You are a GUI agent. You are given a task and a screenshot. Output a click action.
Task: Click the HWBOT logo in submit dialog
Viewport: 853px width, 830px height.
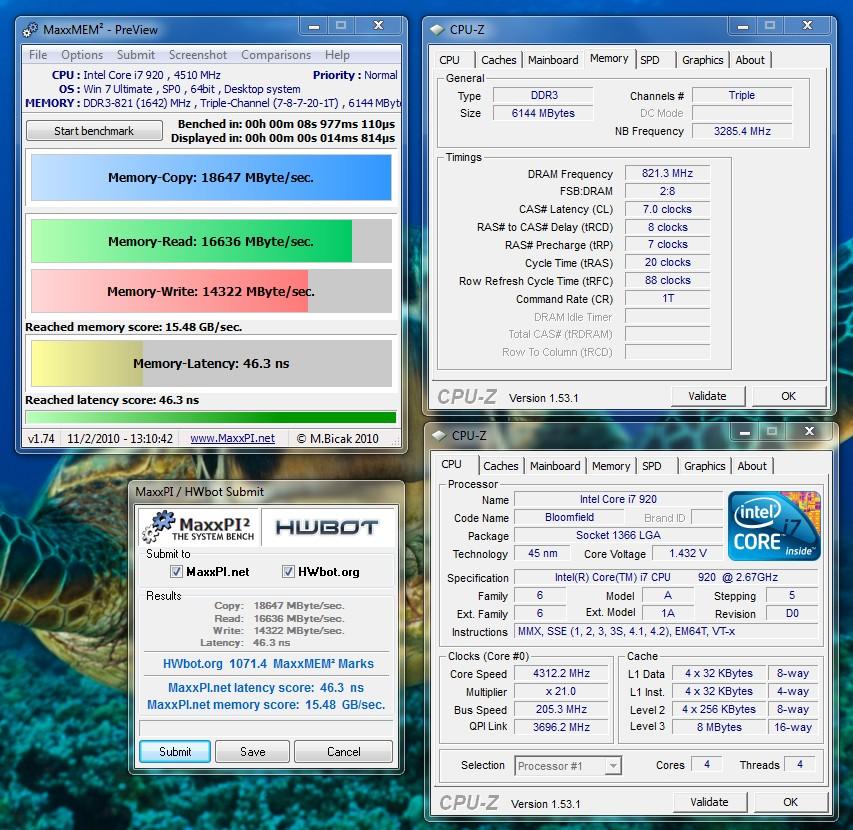[x=327, y=527]
